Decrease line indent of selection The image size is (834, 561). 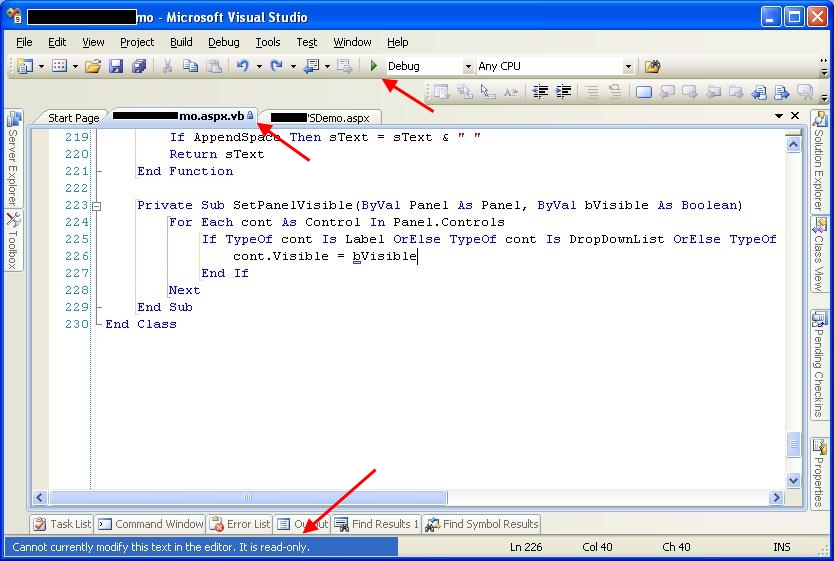tap(540, 92)
